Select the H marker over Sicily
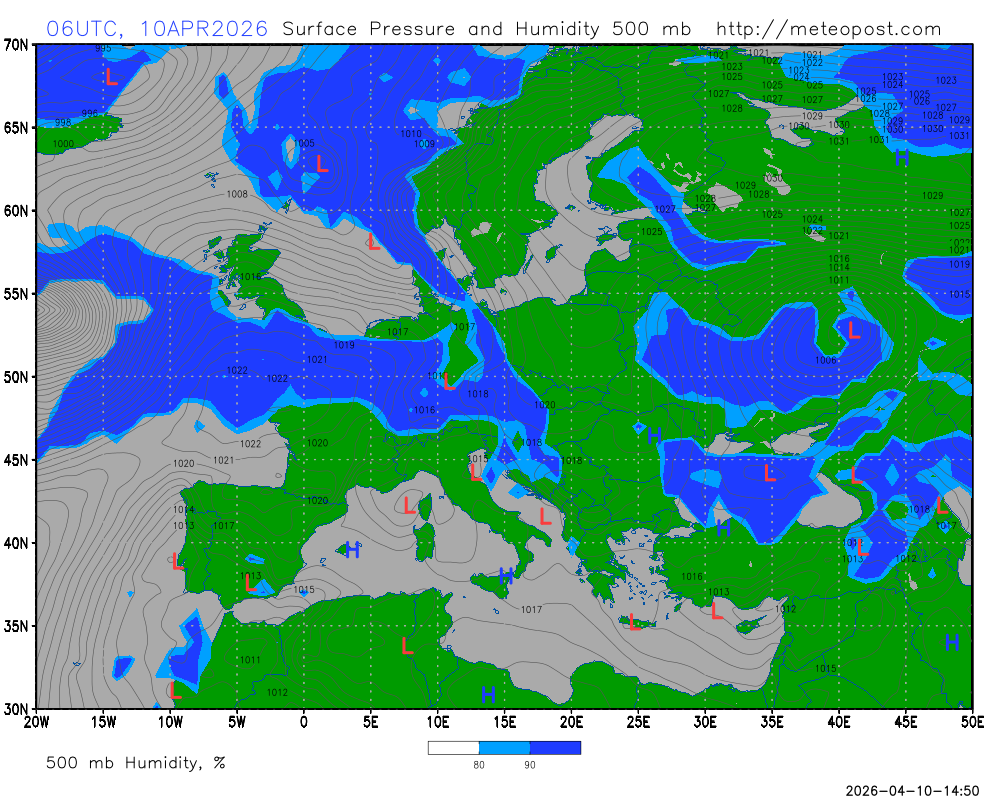1000x800 pixels. (x=506, y=576)
